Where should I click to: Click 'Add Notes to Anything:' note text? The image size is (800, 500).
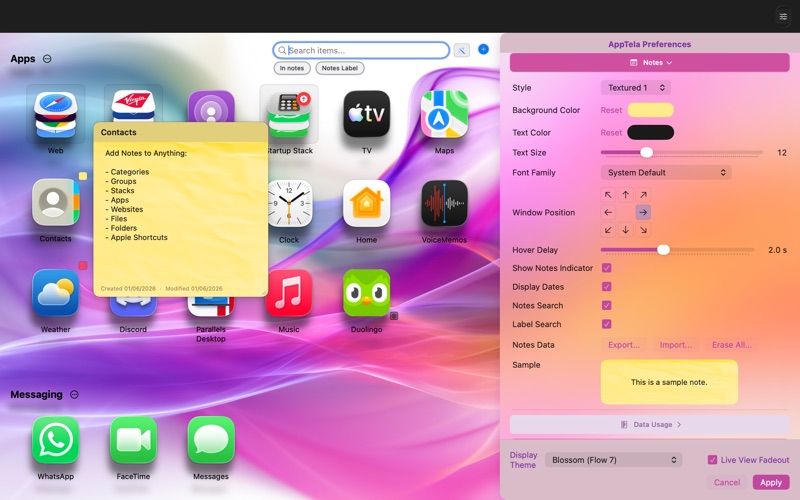(x=146, y=153)
